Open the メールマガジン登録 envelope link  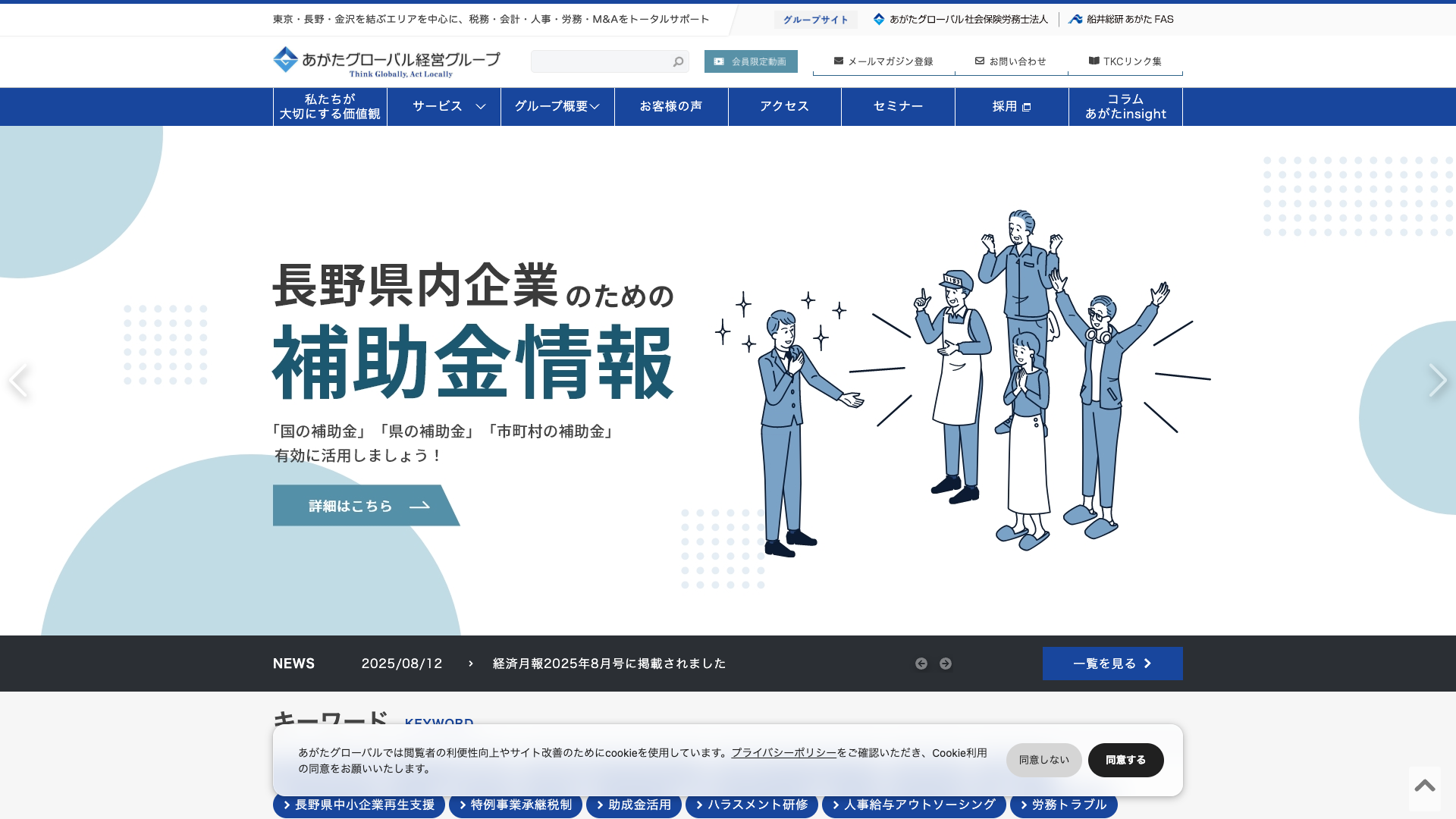[x=883, y=61]
